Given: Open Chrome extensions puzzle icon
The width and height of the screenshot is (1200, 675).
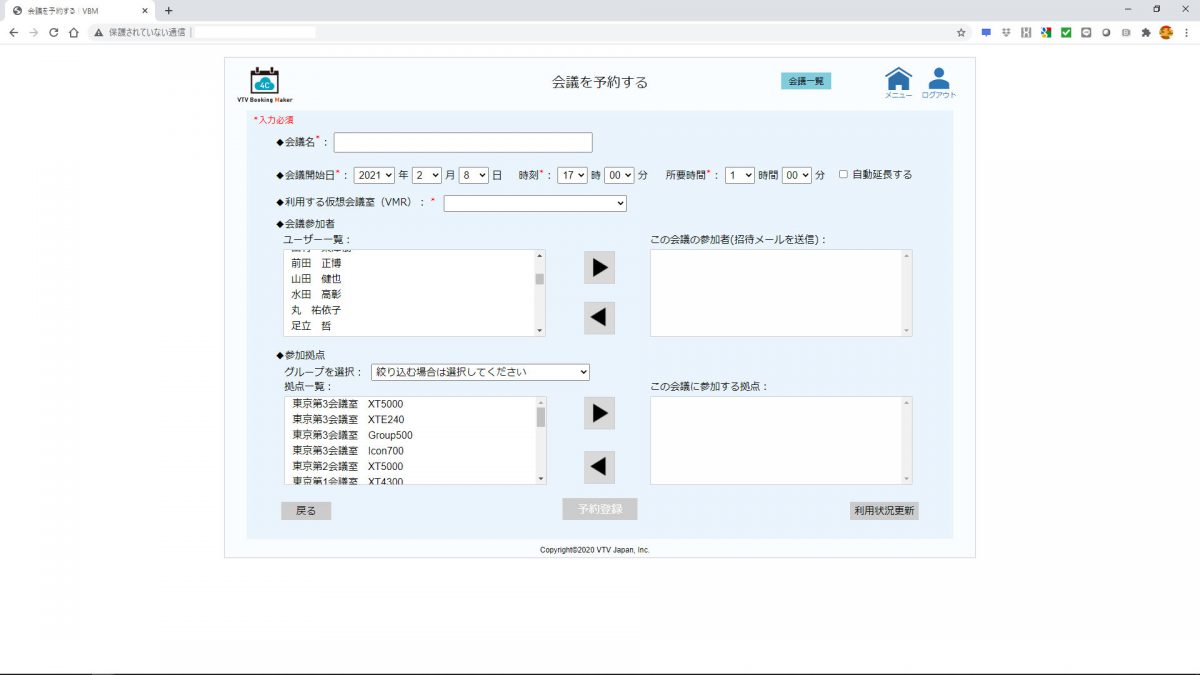Looking at the screenshot, I should click(x=1145, y=32).
